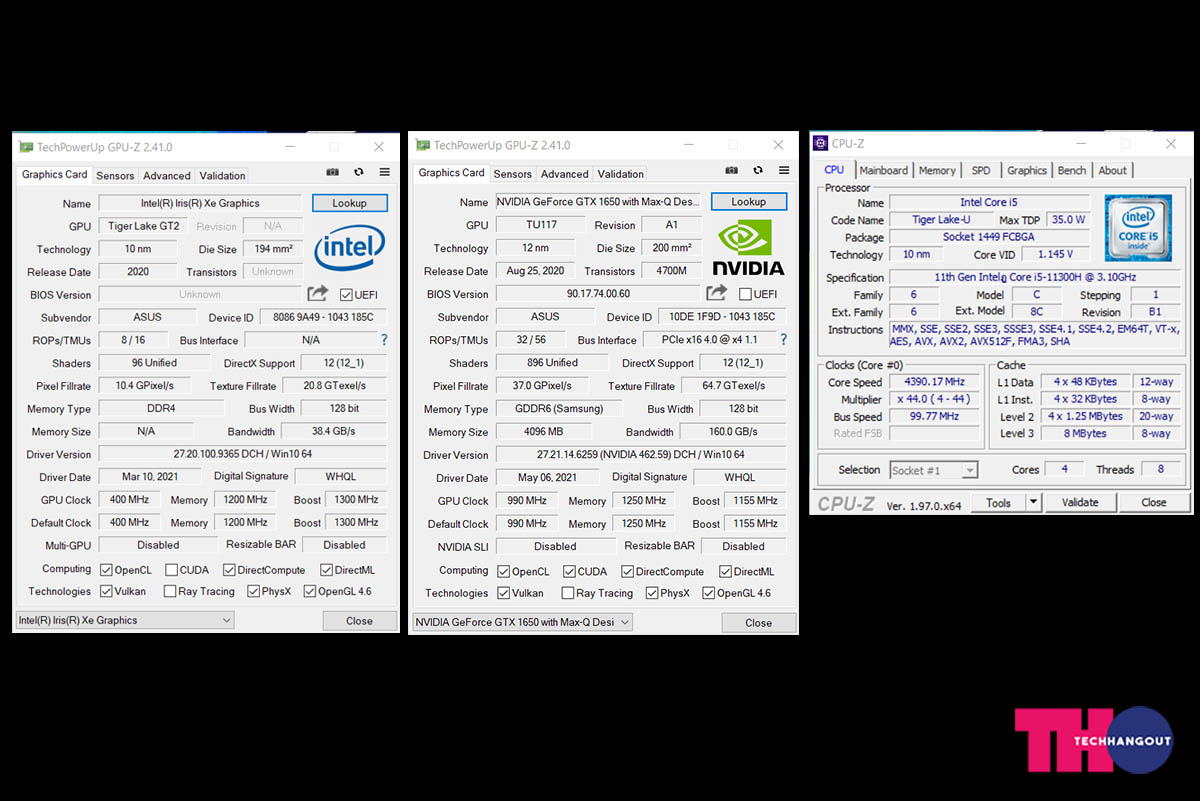Toggle Ray Tracing checkbox in Intel GPU-Z window
This screenshot has width=1200, height=801.
(x=172, y=592)
